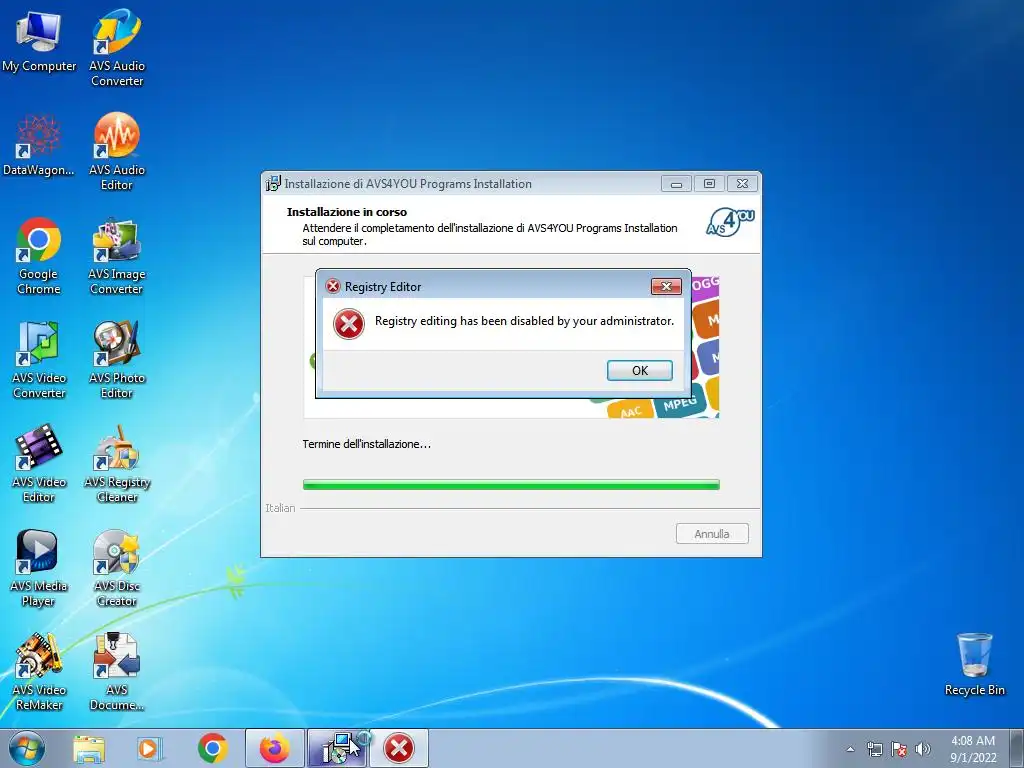Open Action Center flag icon
The height and width of the screenshot is (768, 1024).
click(x=899, y=749)
